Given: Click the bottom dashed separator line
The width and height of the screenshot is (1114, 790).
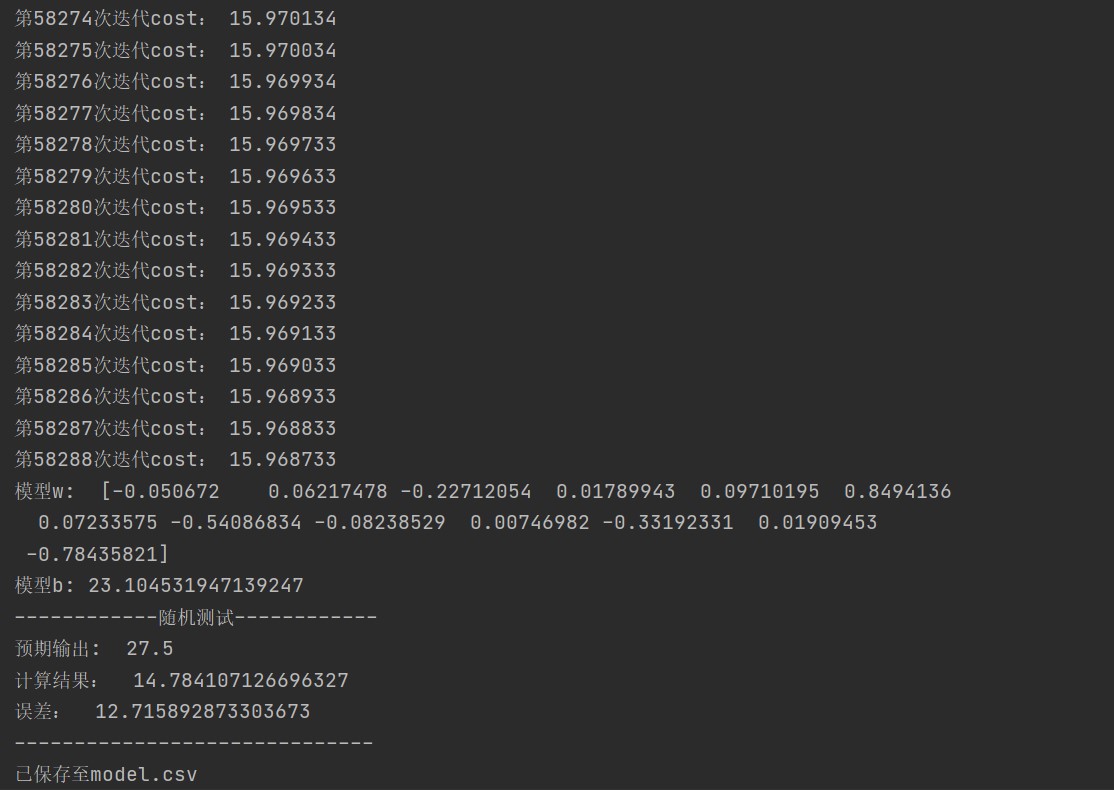Looking at the screenshot, I should click(193, 743).
